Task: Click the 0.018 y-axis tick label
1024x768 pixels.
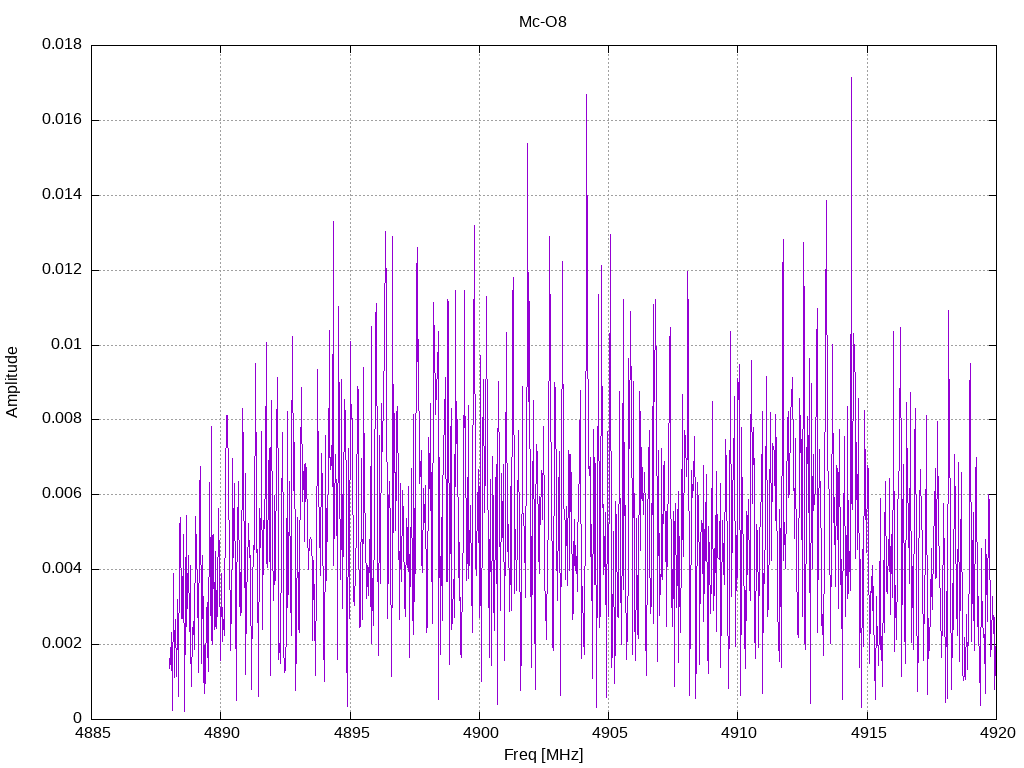Action: 62,44
